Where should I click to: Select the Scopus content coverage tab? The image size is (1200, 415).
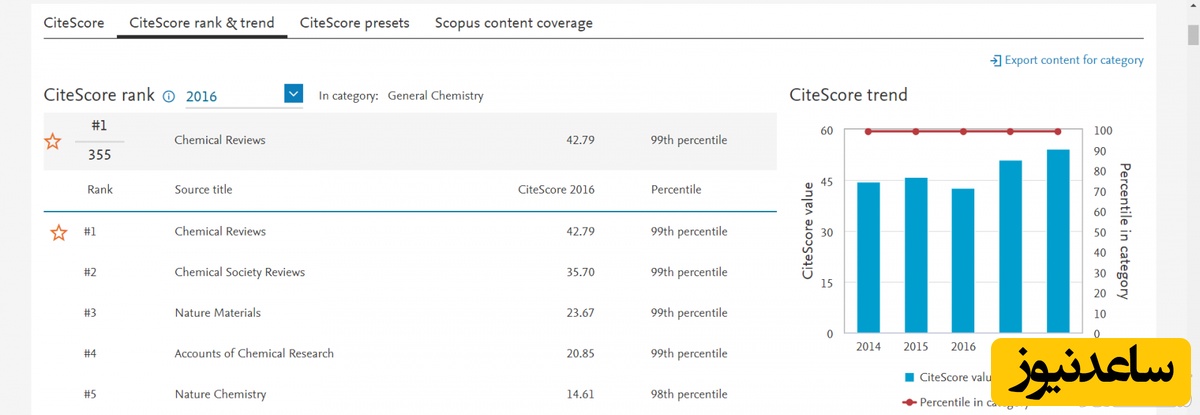pos(513,23)
